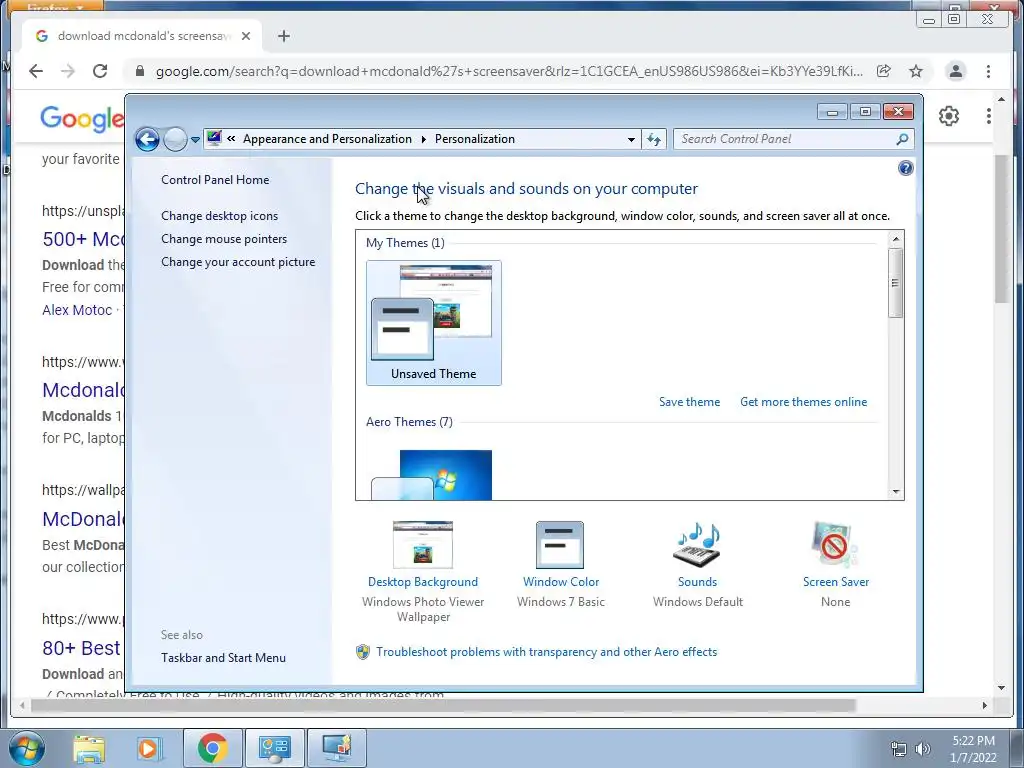Open the Personalization taskbar icon
The image size is (1024, 768).
pyautogui.click(x=337, y=748)
